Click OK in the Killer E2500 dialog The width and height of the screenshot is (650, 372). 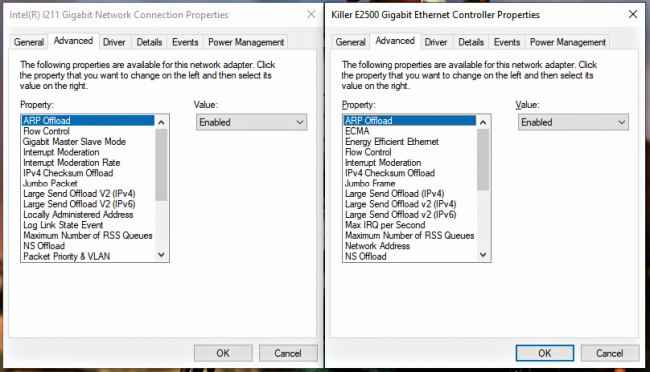pyautogui.click(x=545, y=353)
